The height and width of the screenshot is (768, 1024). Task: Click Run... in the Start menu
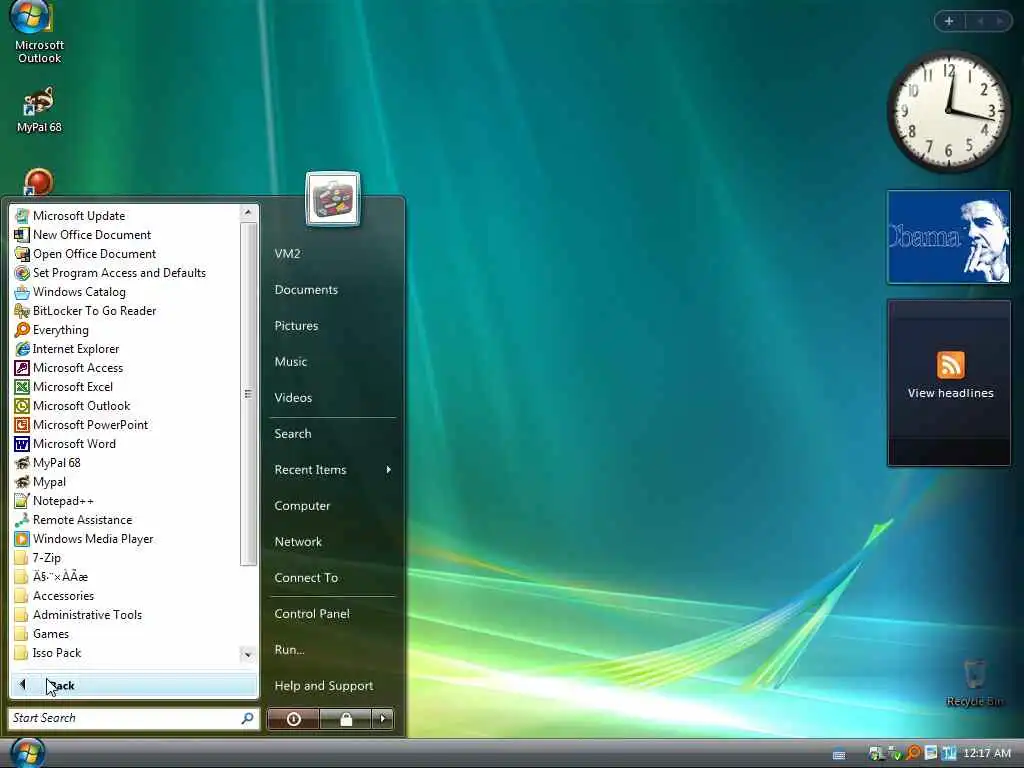pos(332,650)
